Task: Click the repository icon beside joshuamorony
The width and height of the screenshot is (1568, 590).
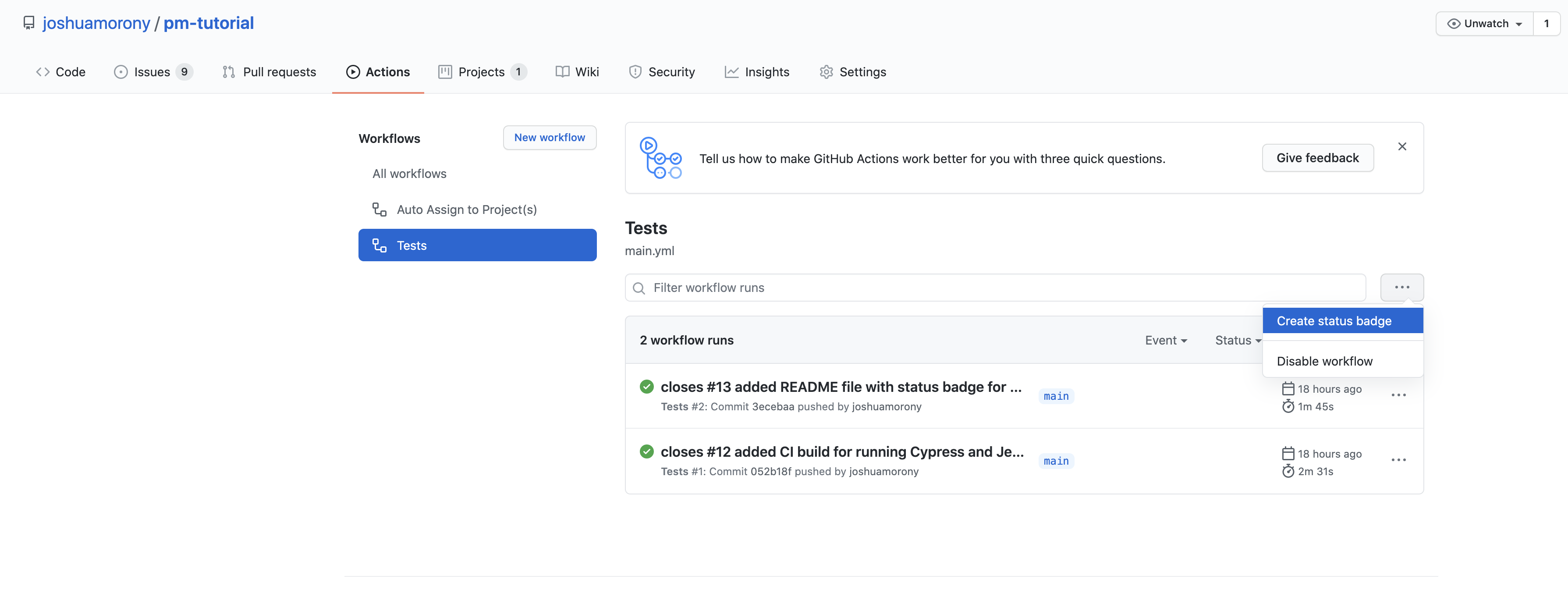Action: [x=28, y=23]
